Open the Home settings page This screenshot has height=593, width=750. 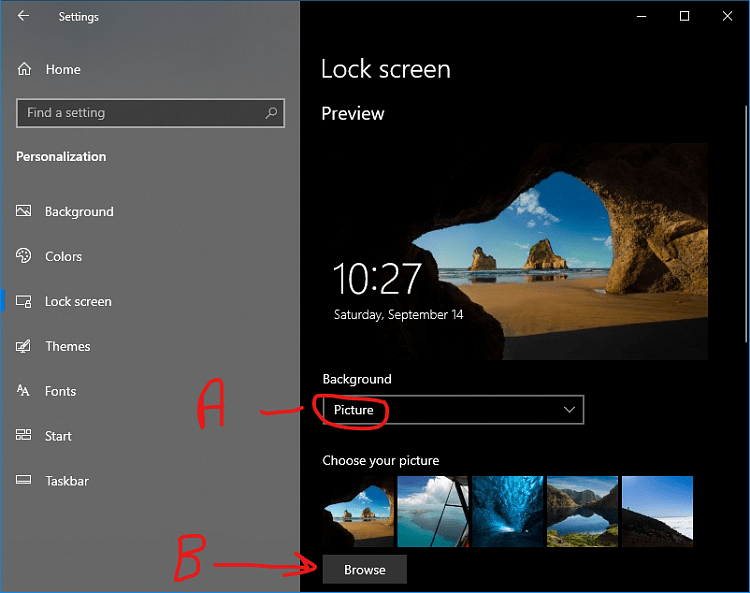pos(63,70)
